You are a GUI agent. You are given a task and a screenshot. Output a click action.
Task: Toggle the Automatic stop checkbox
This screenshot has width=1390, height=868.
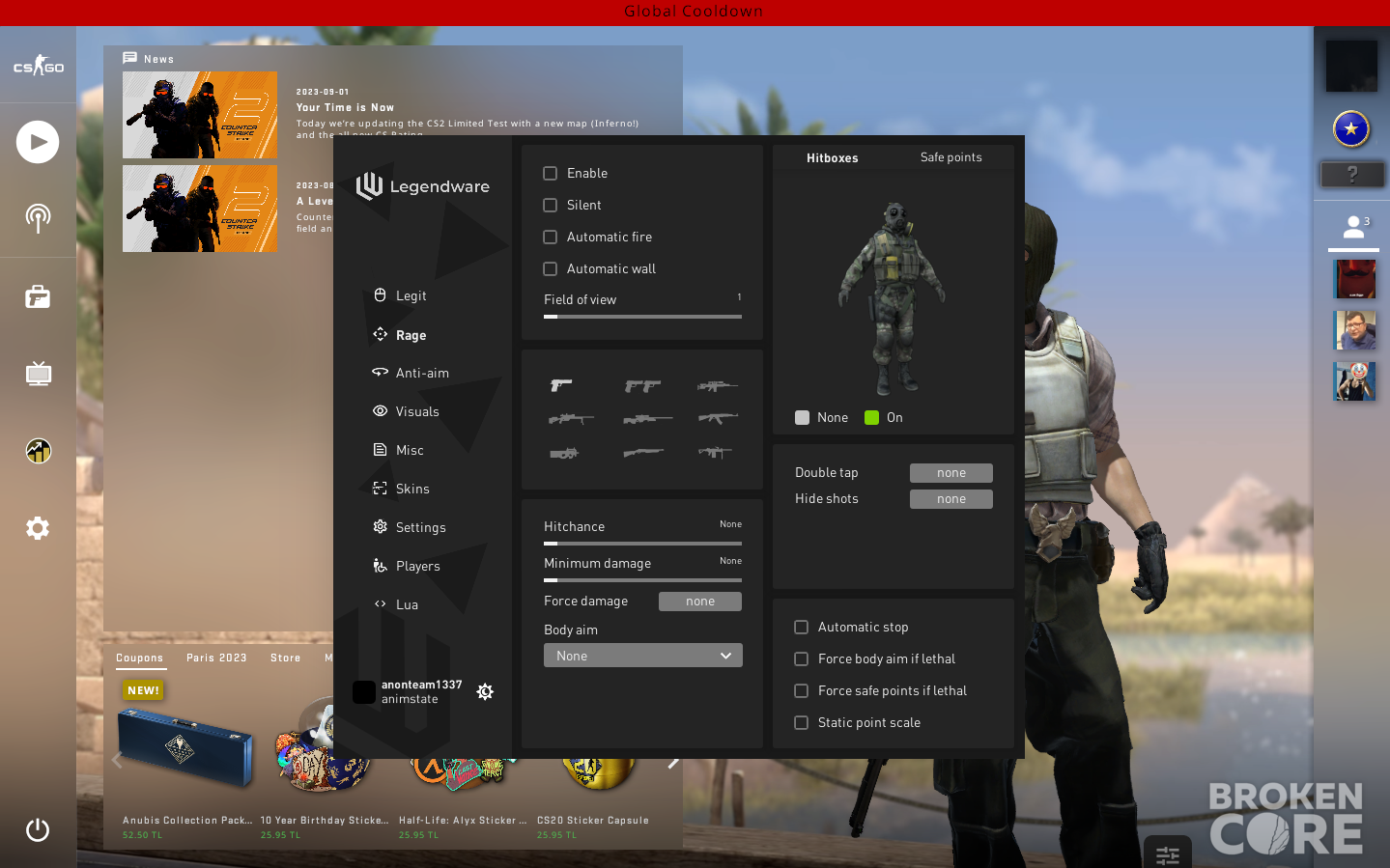click(x=801, y=628)
